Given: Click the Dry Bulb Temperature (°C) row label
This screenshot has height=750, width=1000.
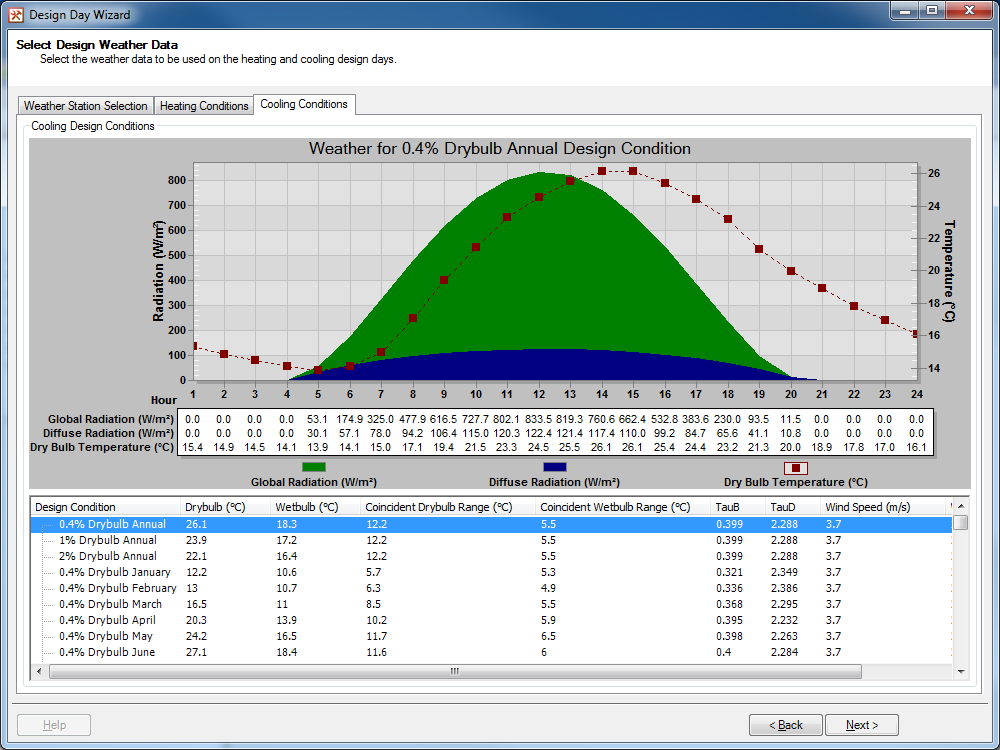Looking at the screenshot, I should click(102, 447).
